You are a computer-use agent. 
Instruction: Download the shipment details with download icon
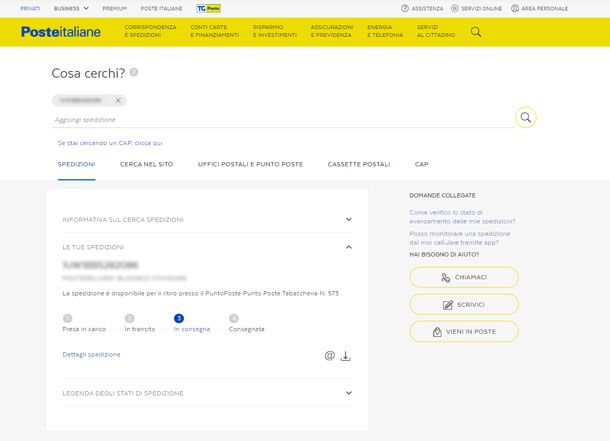pos(345,355)
